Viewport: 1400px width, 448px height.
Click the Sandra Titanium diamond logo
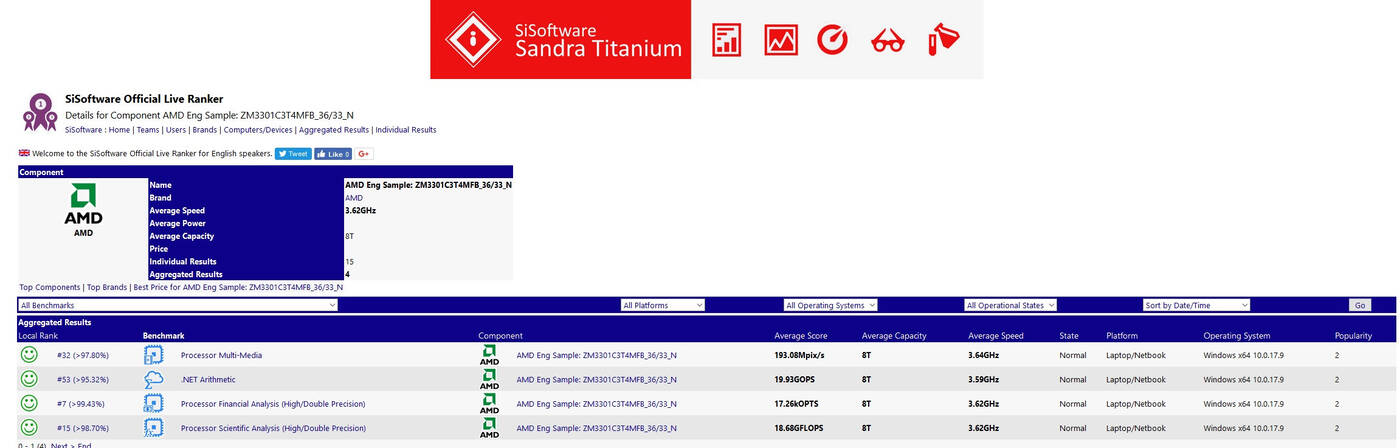pyautogui.click(x=471, y=39)
